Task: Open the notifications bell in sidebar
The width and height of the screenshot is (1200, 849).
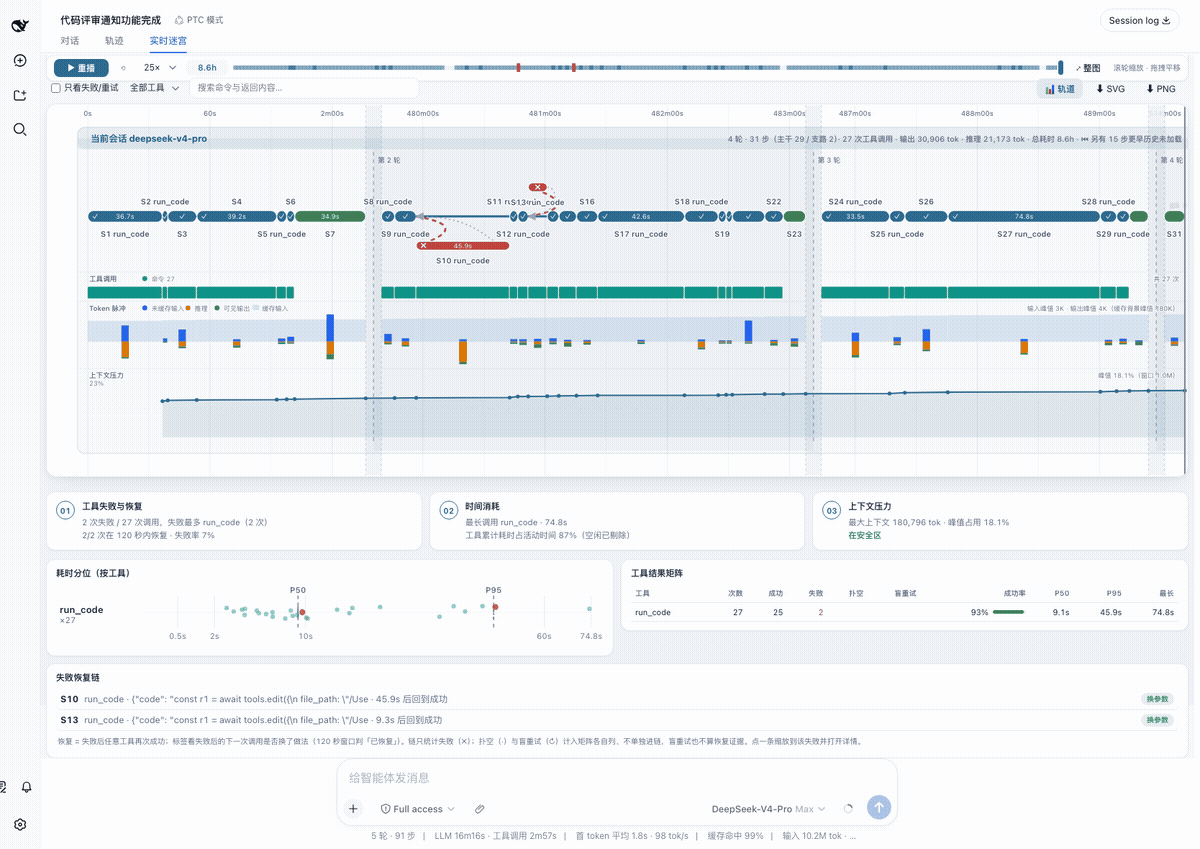Action: [x=27, y=787]
